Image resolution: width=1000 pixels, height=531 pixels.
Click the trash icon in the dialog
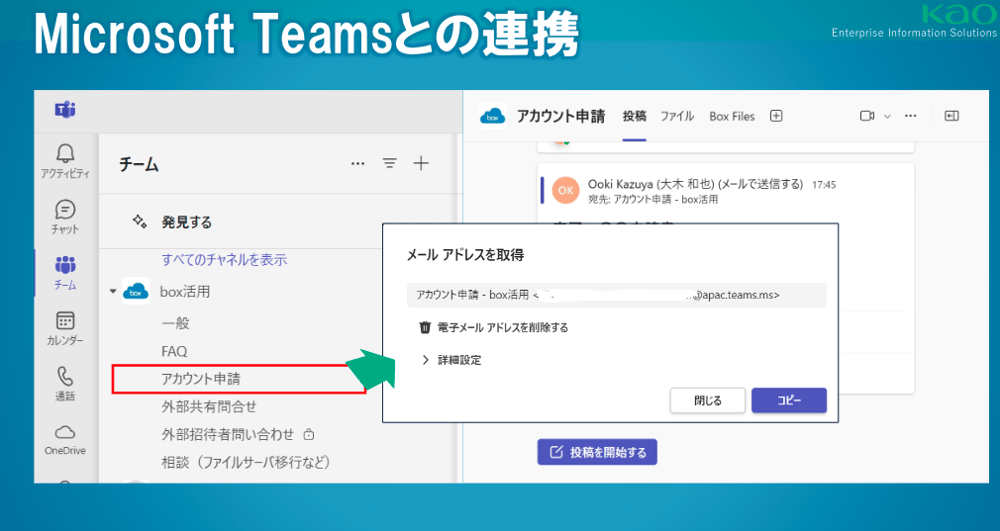click(x=425, y=328)
